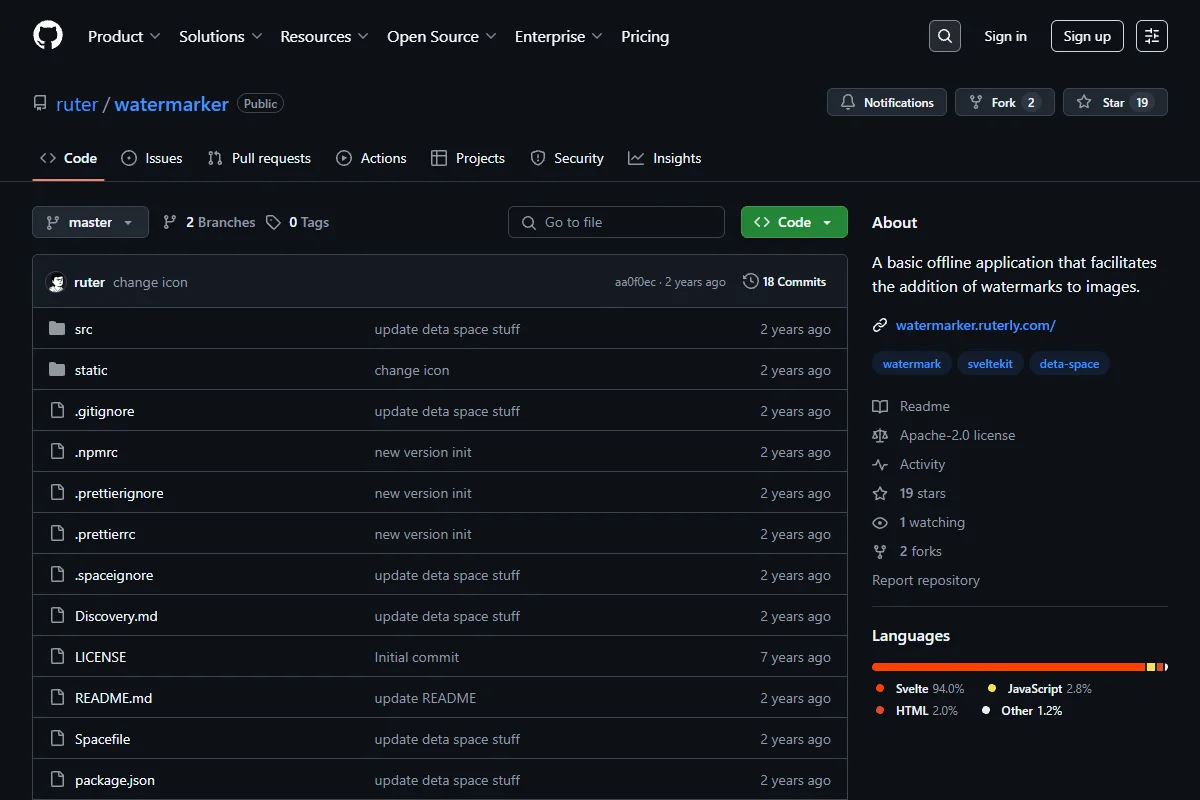This screenshot has width=1200, height=800.
Task: Switch to the Issues tab
Action: pos(152,158)
